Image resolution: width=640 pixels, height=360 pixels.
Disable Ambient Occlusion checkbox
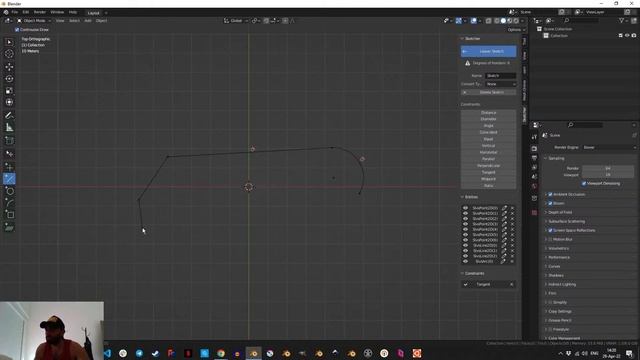click(x=550, y=194)
